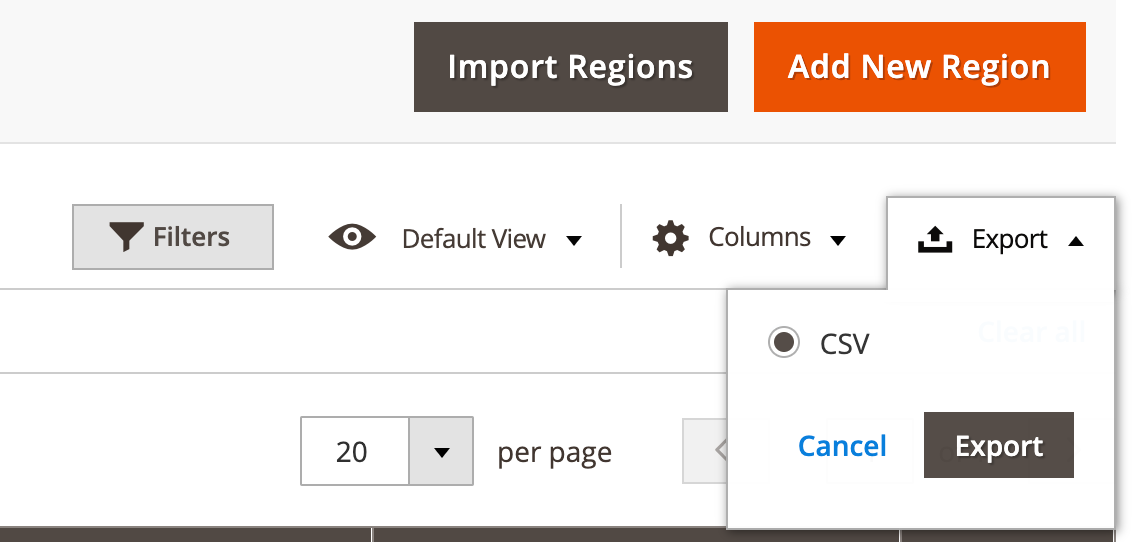Click the Add New Region button
Viewport: 1138px width, 542px height.
tap(920, 67)
